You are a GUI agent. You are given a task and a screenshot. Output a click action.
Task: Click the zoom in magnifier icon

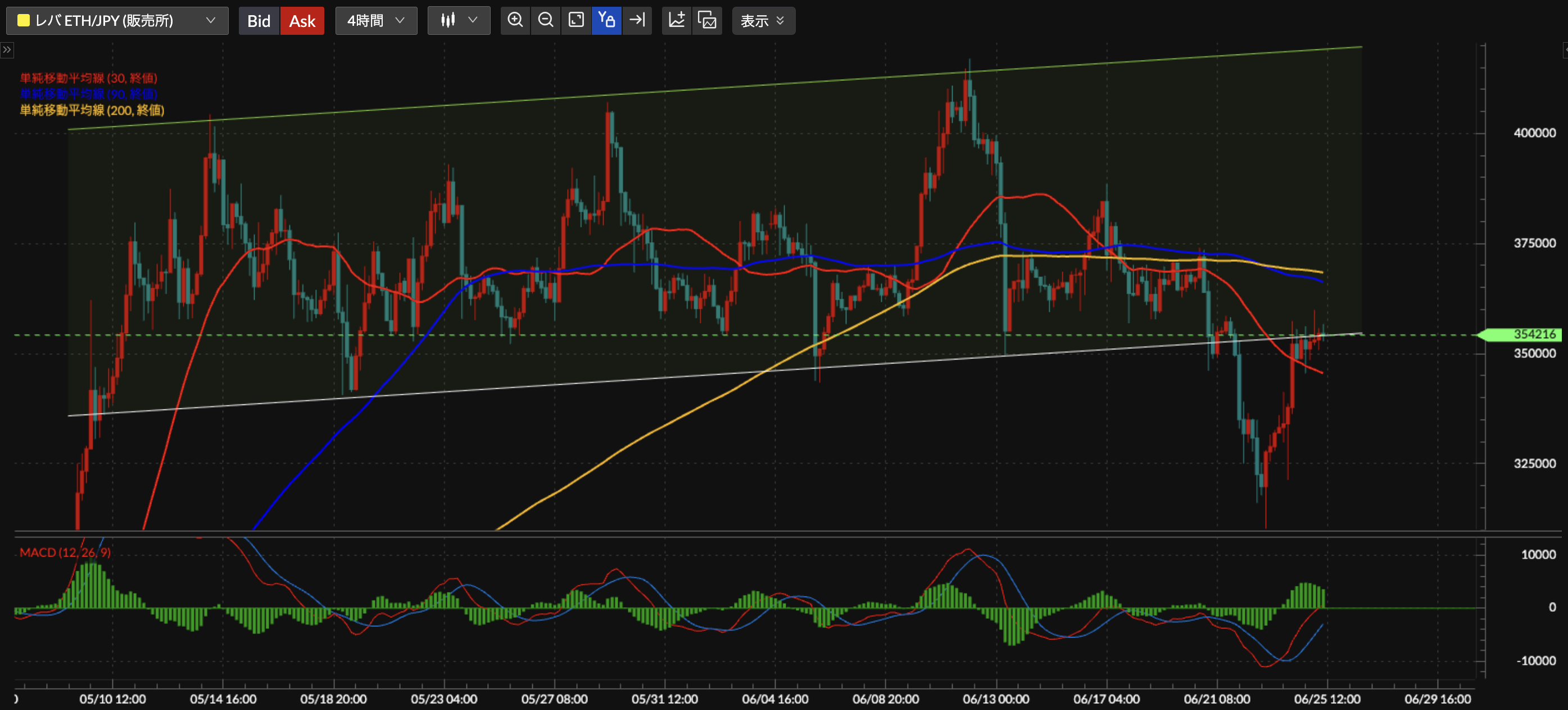click(515, 20)
